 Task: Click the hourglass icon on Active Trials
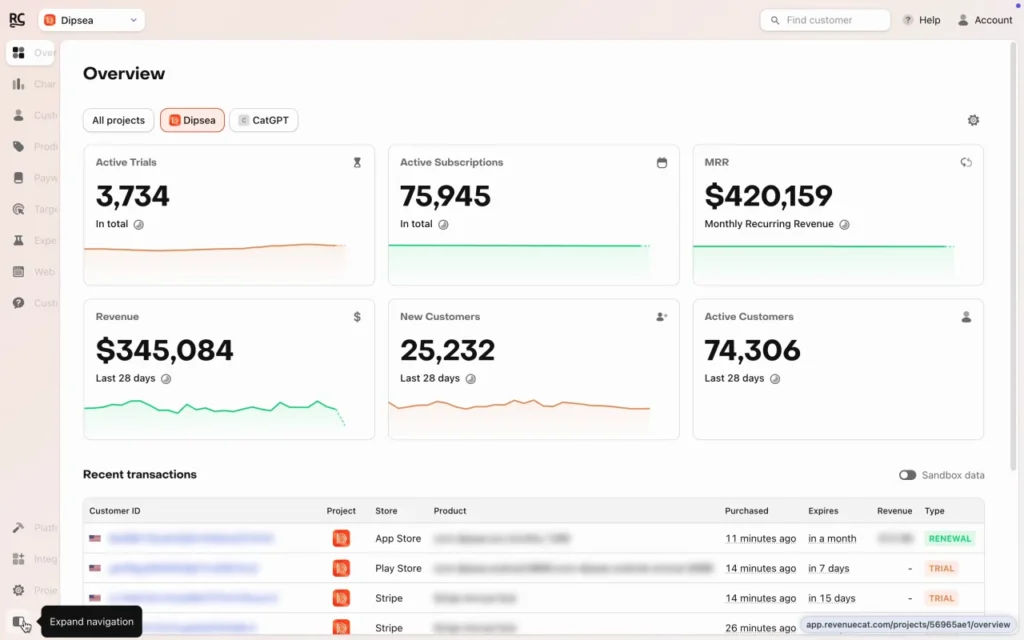[x=357, y=162]
